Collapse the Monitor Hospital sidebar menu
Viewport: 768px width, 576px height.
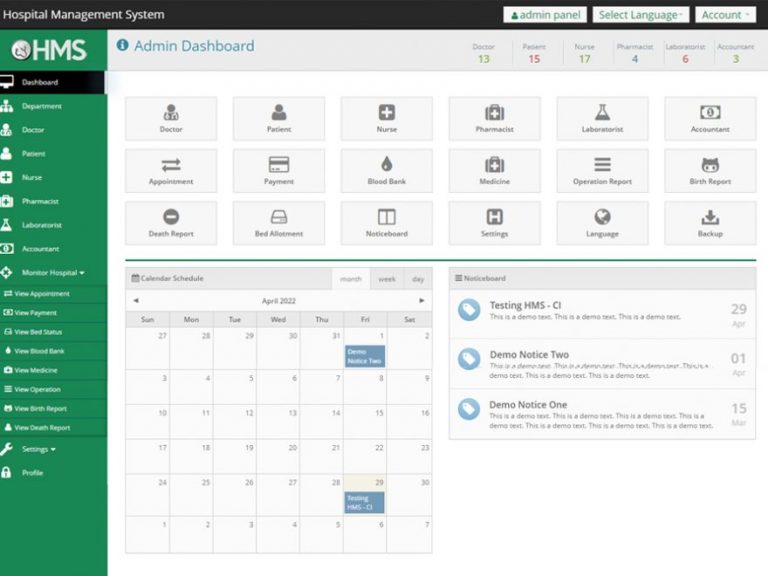pos(53,272)
